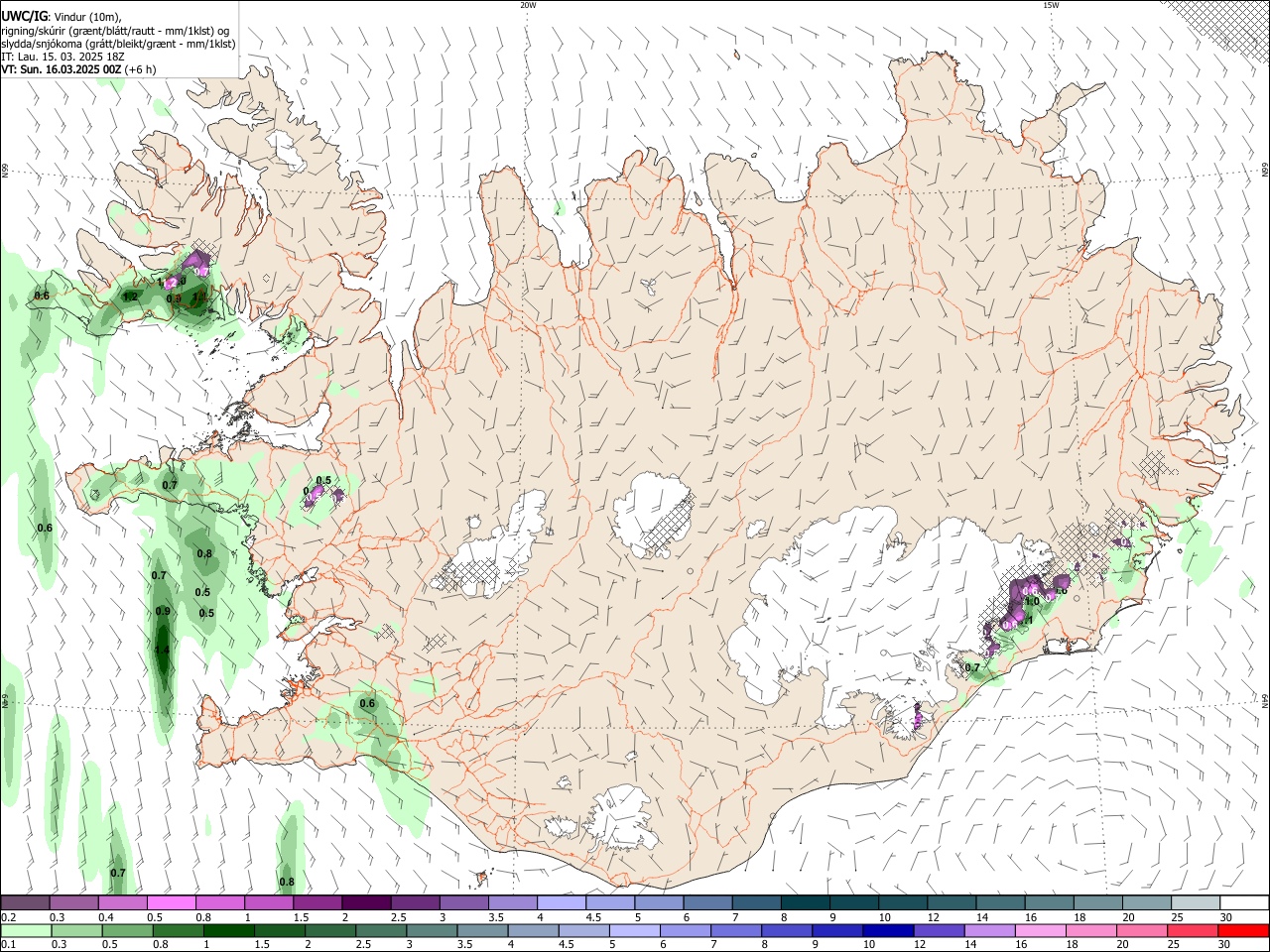Select the deep navy lower-bar swatch between 10 and 12
Screen dimensions: 1270x952
coord(888,931)
